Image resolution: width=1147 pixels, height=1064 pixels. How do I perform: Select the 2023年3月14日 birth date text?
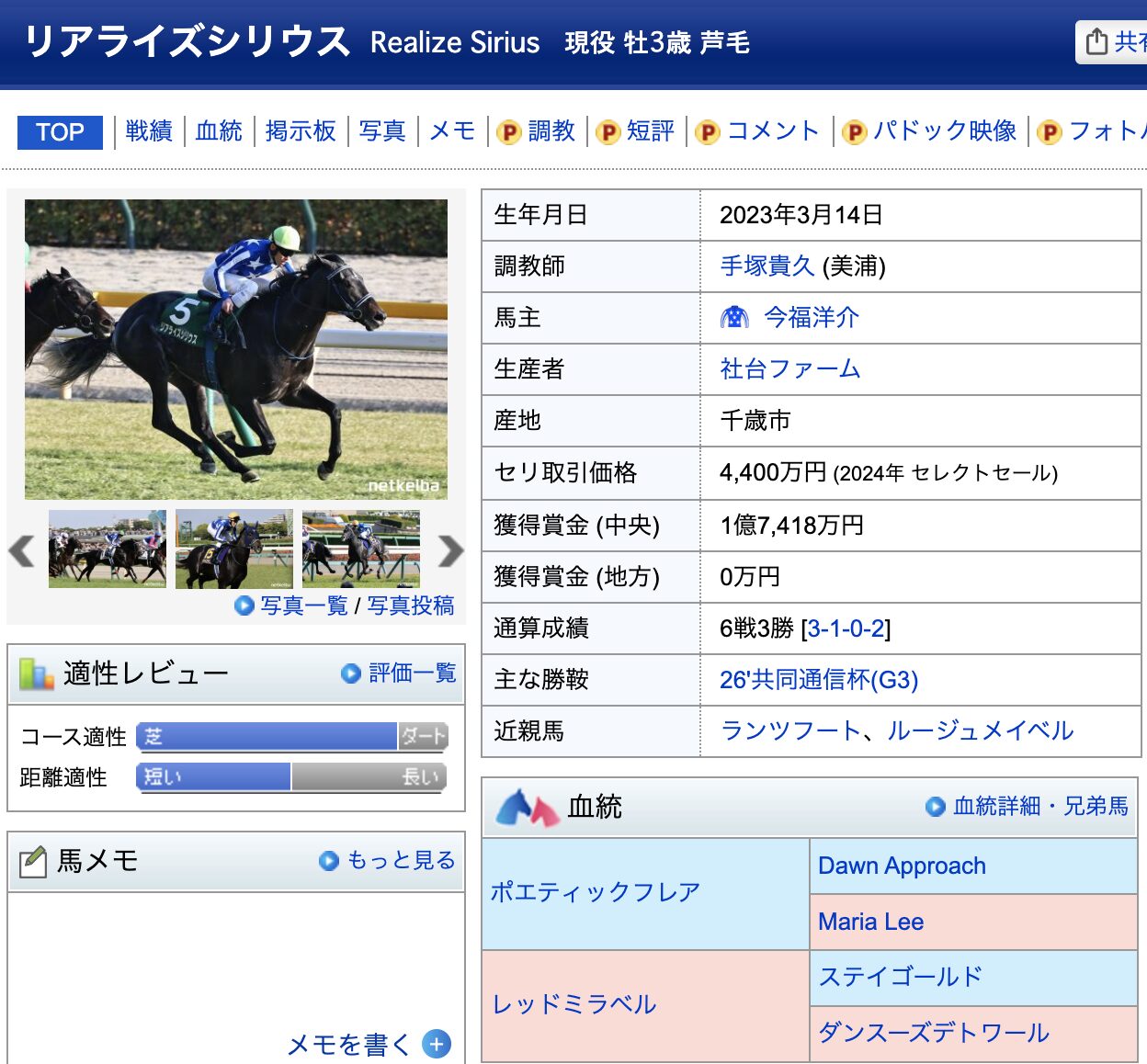(x=801, y=215)
